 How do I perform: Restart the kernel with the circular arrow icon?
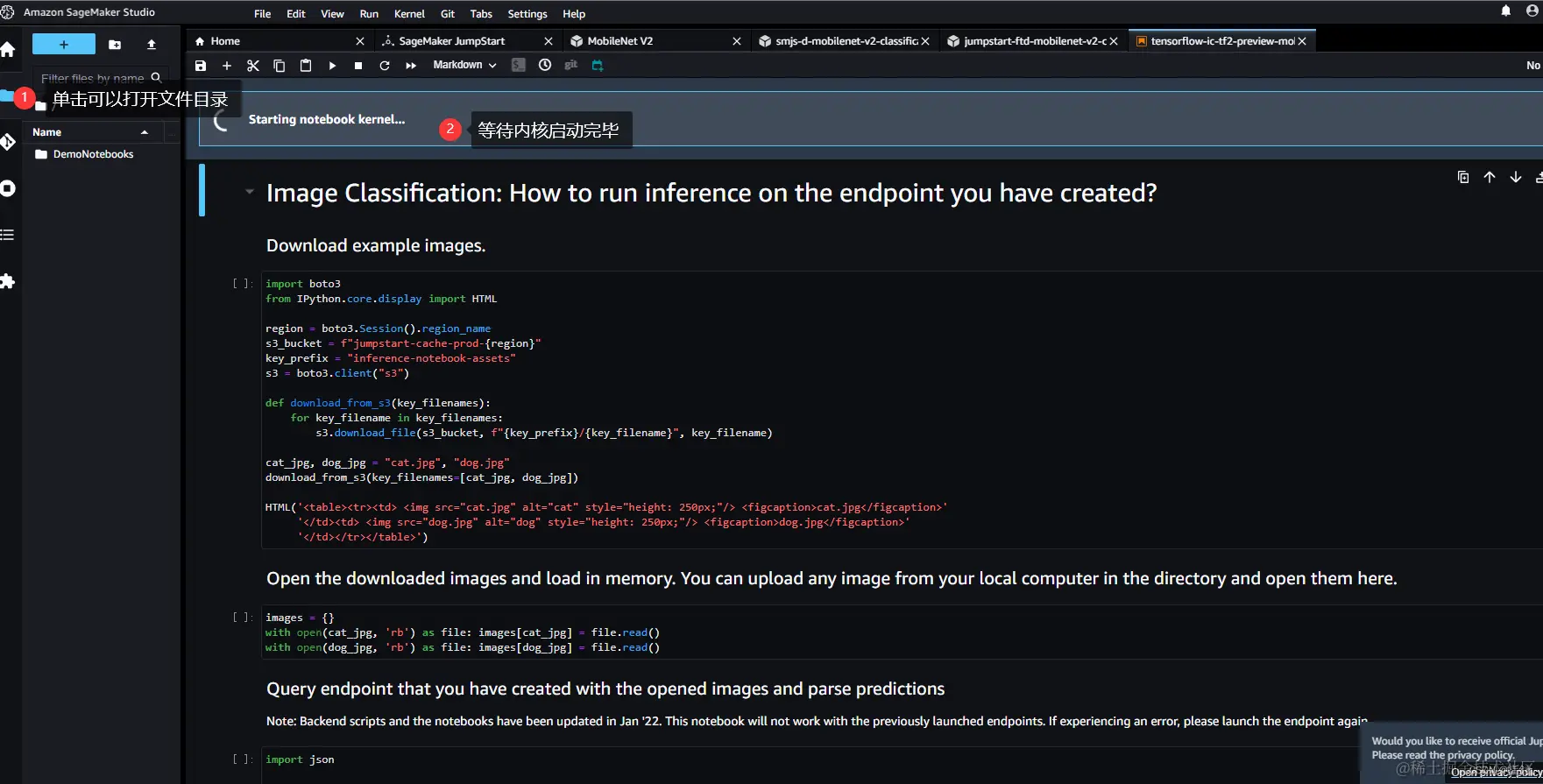385,66
